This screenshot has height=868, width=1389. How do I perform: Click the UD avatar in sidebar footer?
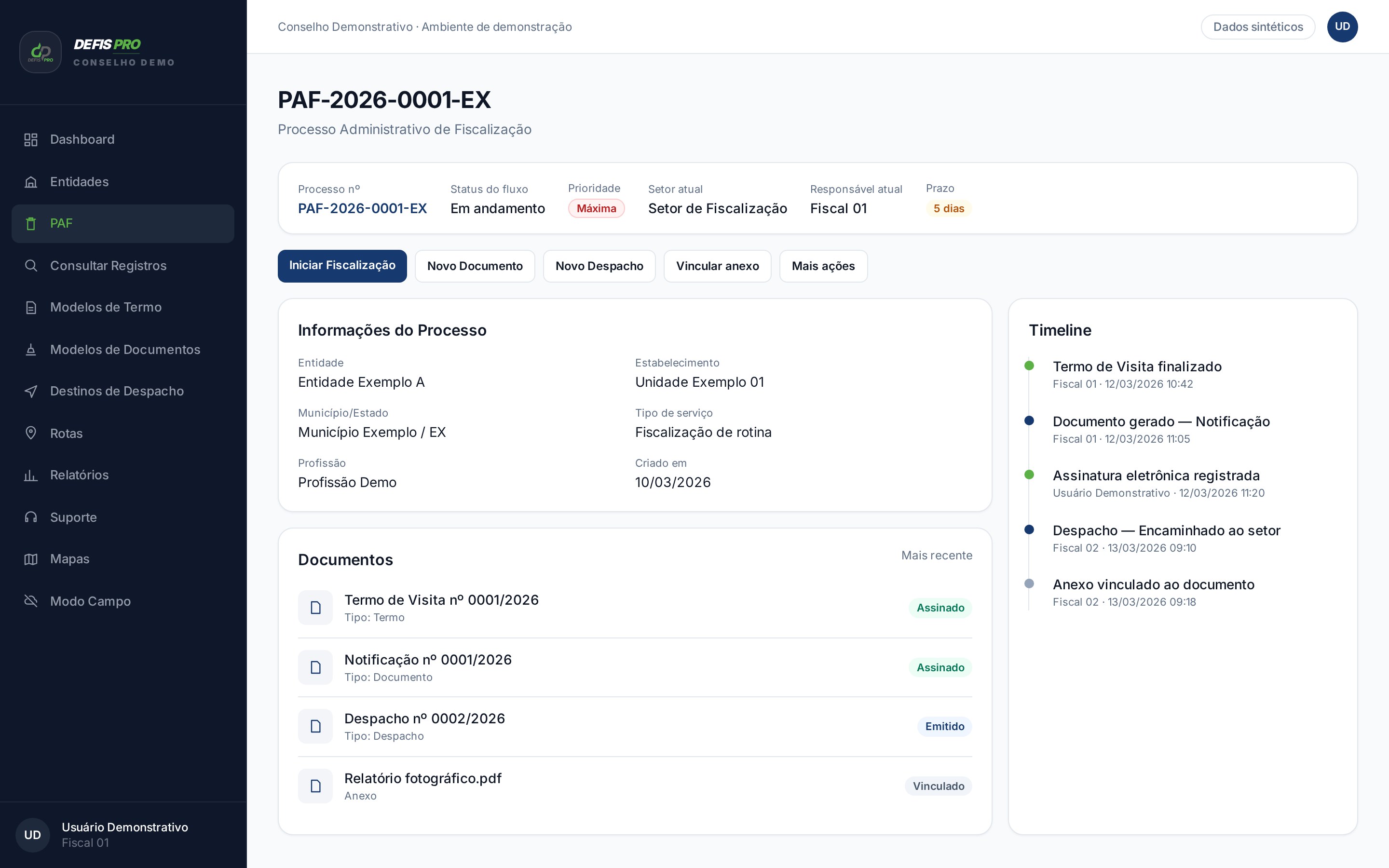point(33,835)
